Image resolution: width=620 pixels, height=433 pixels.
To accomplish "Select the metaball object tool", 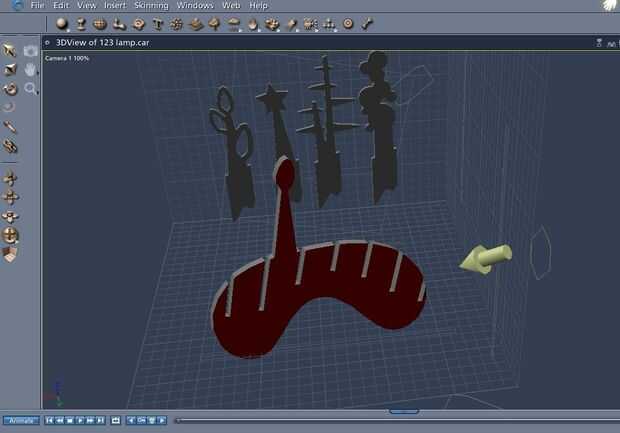I will point(119,24).
